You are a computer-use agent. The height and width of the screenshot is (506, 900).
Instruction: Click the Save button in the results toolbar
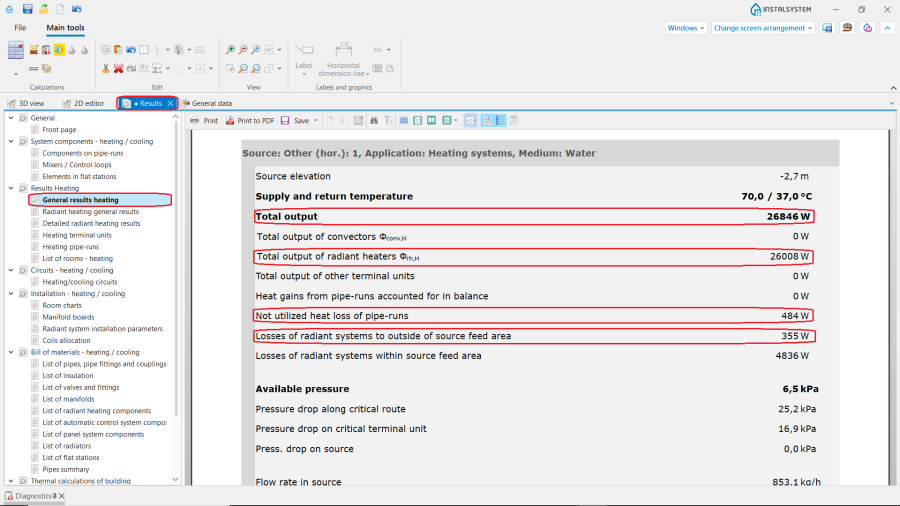[x=295, y=120]
